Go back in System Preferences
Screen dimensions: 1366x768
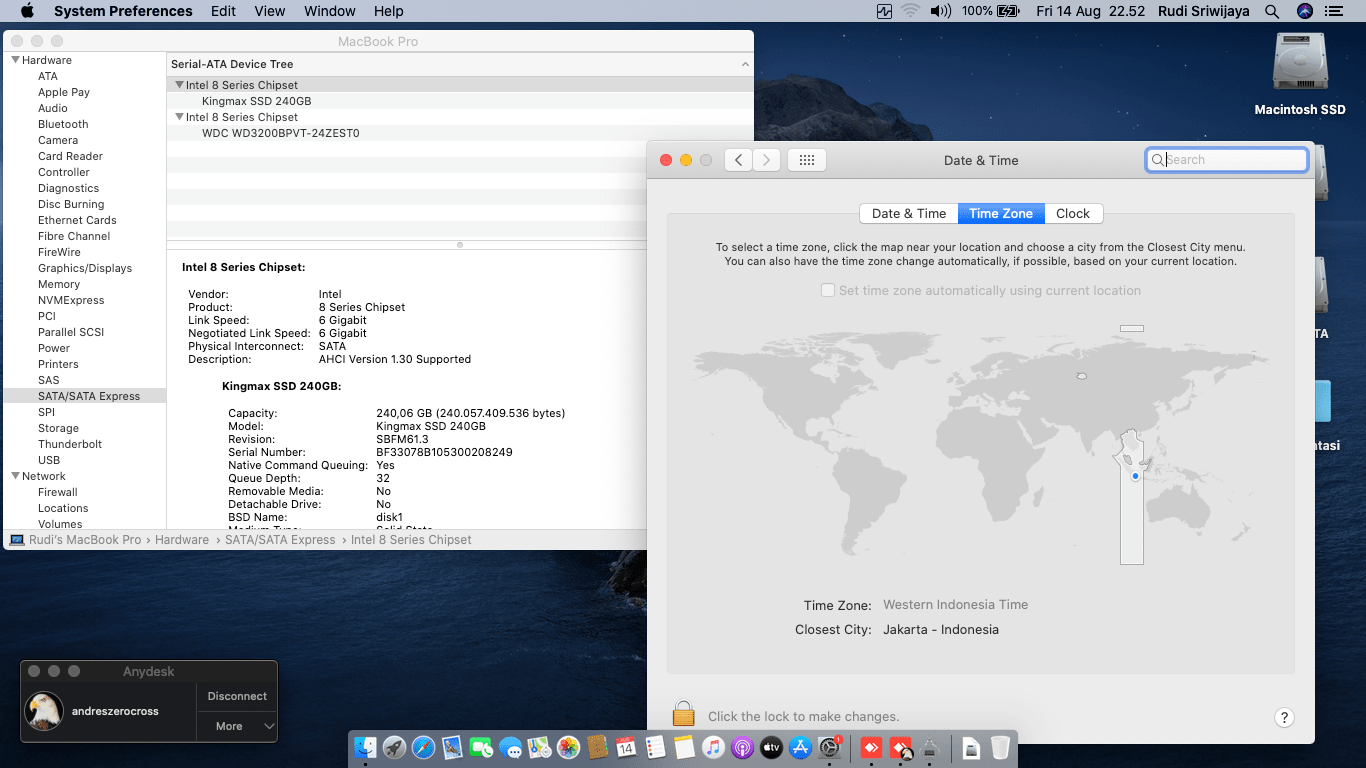click(738, 160)
